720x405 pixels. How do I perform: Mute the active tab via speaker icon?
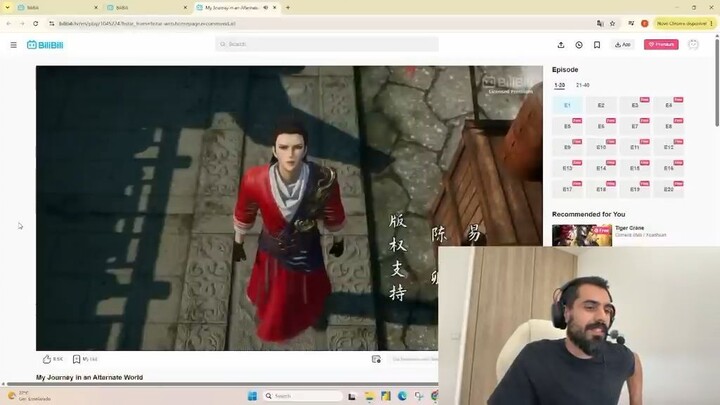tap(266, 8)
